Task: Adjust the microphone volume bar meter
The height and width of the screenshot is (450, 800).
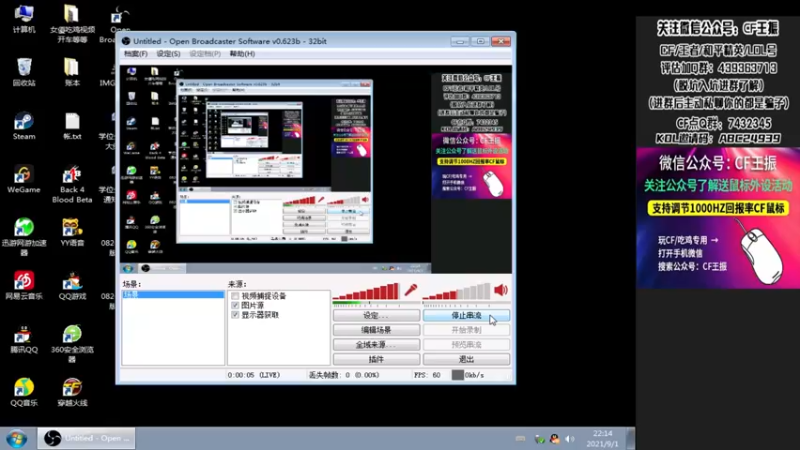Action: [x=366, y=291]
